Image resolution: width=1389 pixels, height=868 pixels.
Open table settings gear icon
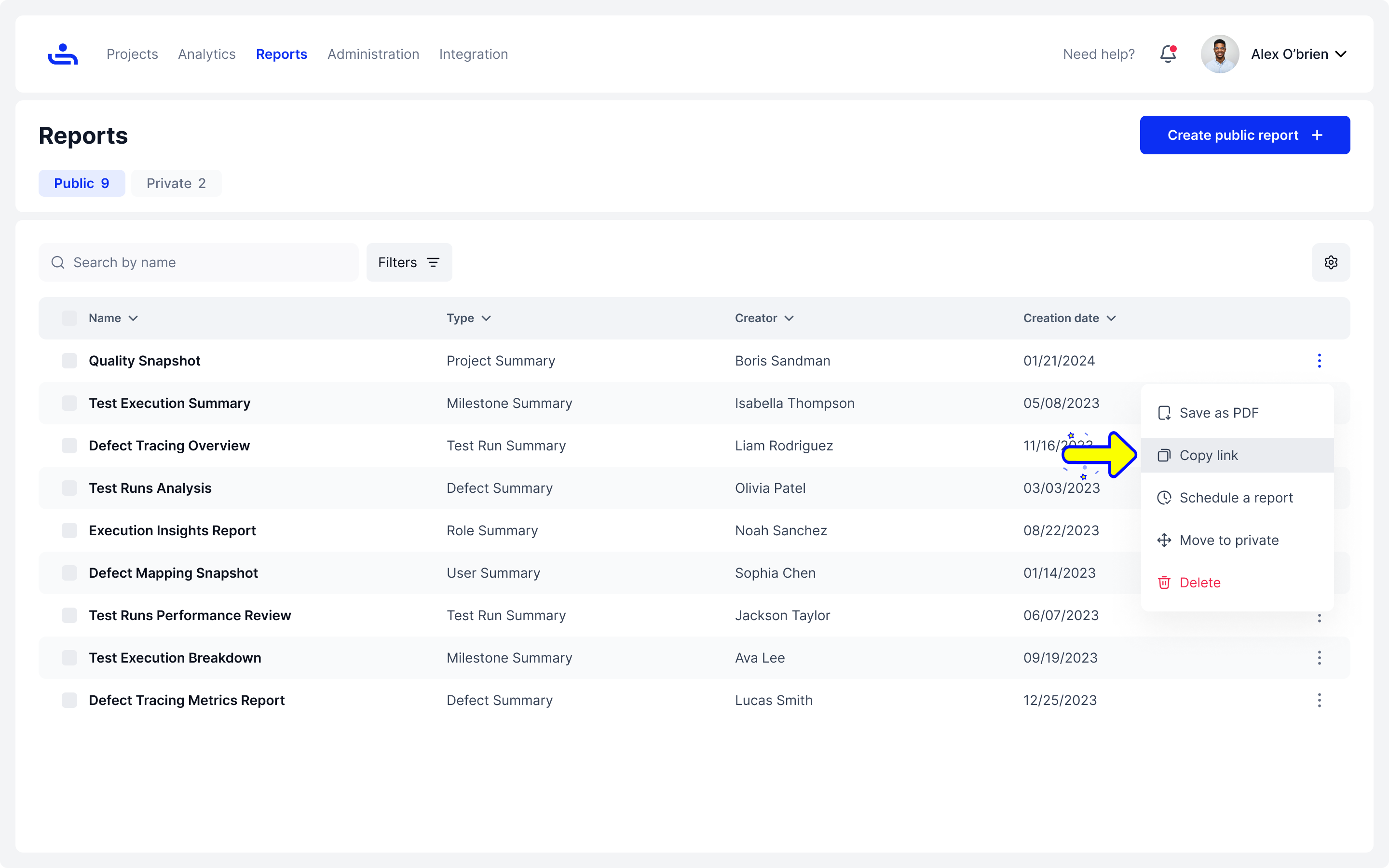point(1331,262)
